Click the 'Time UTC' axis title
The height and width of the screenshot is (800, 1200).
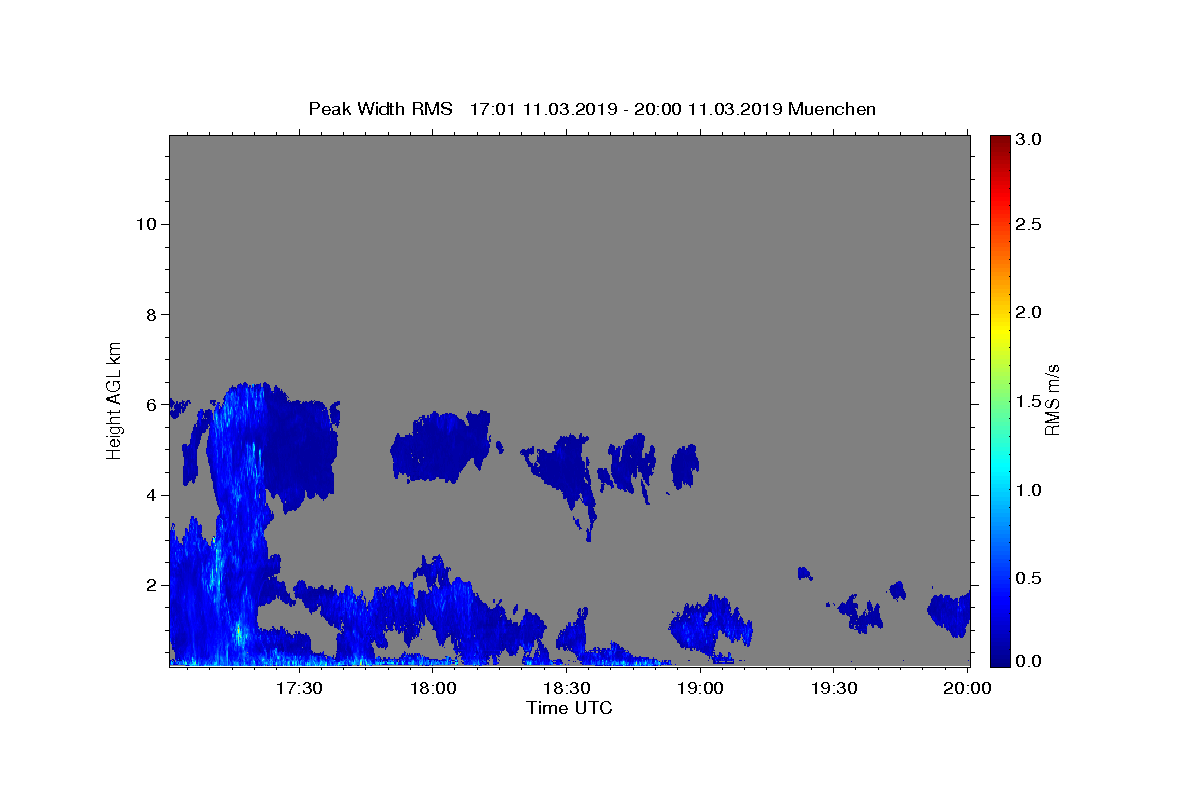point(569,708)
